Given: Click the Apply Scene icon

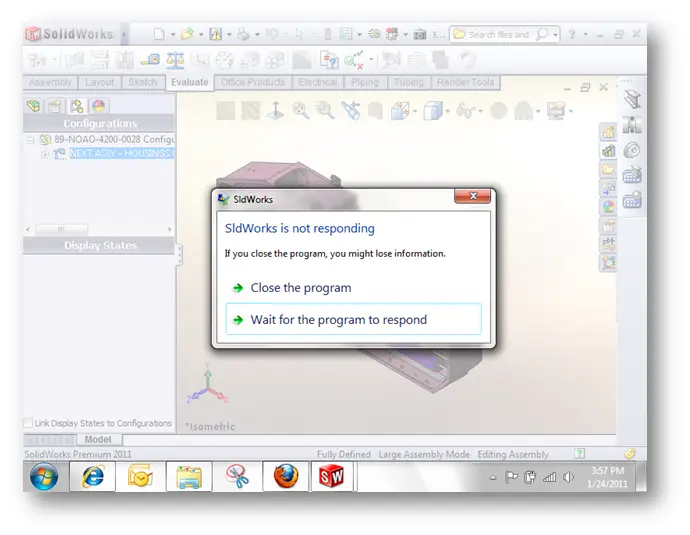Looking at the screenshot, I should 524,110.
